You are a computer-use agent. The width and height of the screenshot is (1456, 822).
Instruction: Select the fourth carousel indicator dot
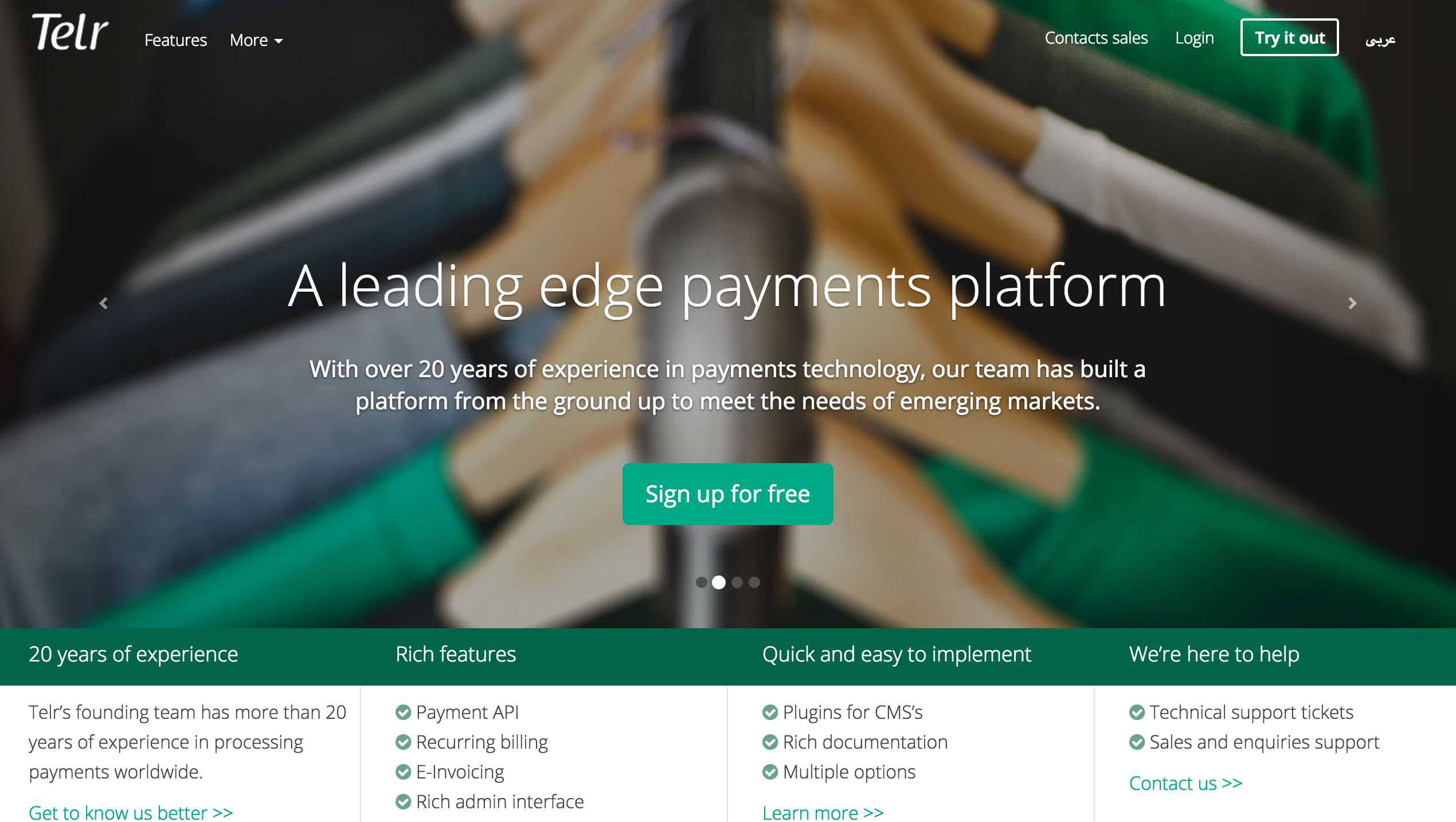(x=754, y=582)
